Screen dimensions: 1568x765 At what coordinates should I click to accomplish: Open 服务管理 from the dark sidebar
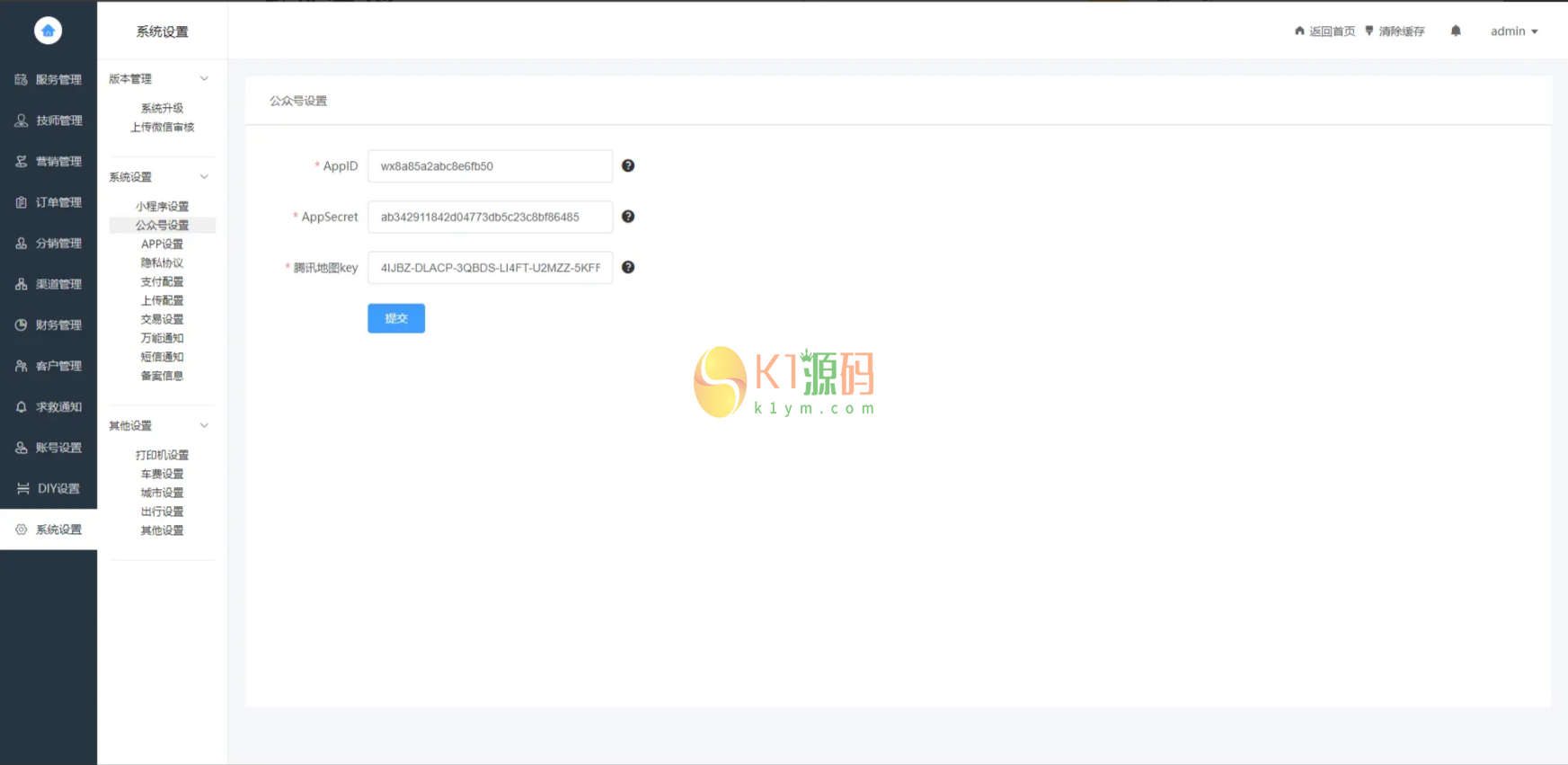[x=49, y=79]
